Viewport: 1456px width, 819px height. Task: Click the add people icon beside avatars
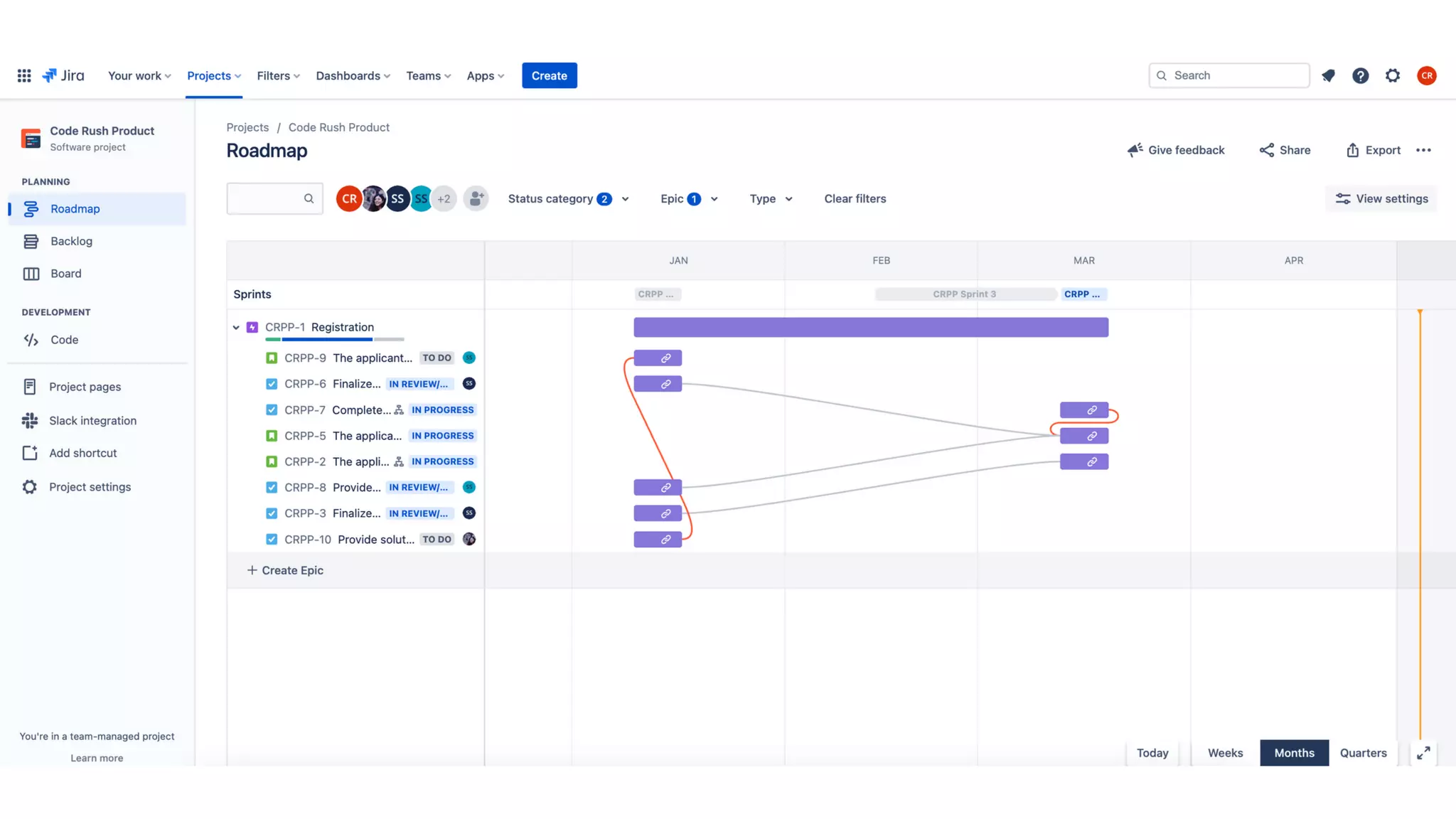click(x=476, y=198)
